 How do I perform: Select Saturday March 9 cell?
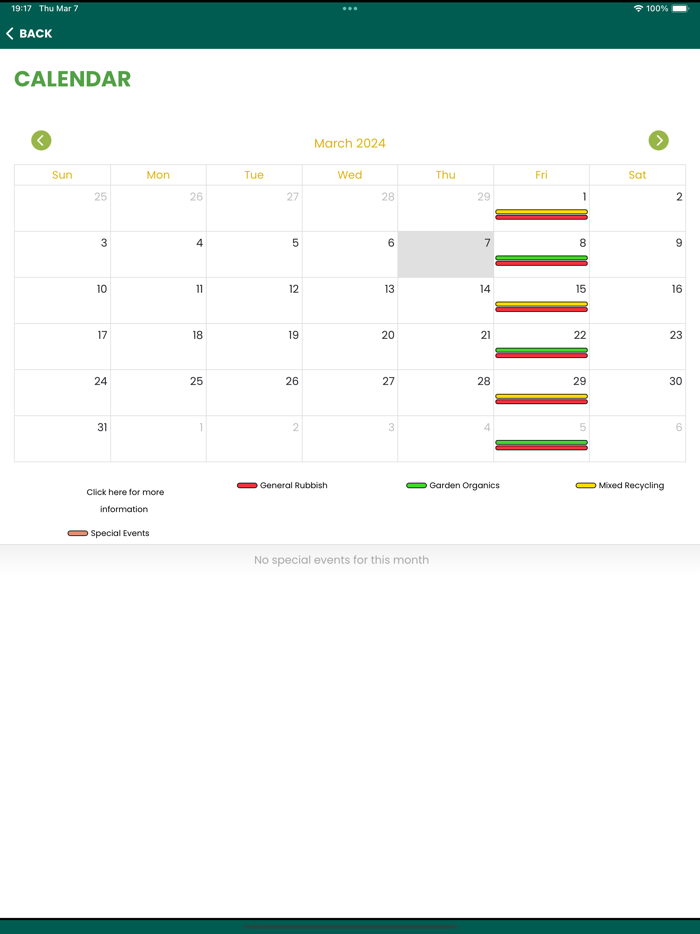point(637,254)
